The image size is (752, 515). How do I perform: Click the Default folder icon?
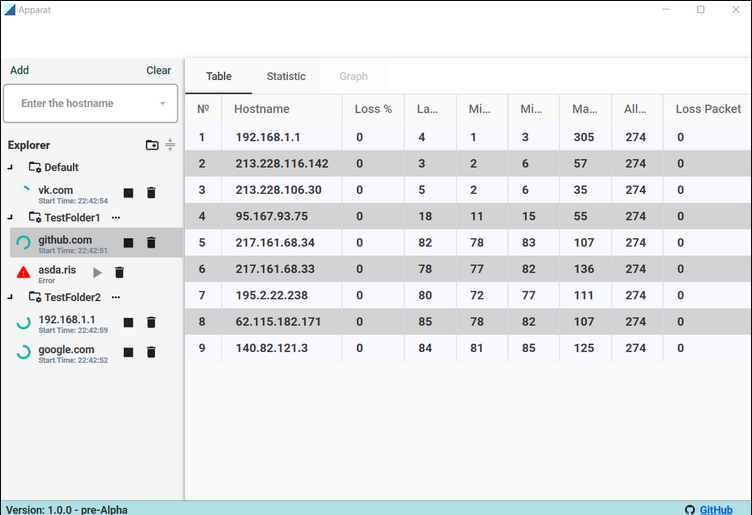click(x=35, y=167)
